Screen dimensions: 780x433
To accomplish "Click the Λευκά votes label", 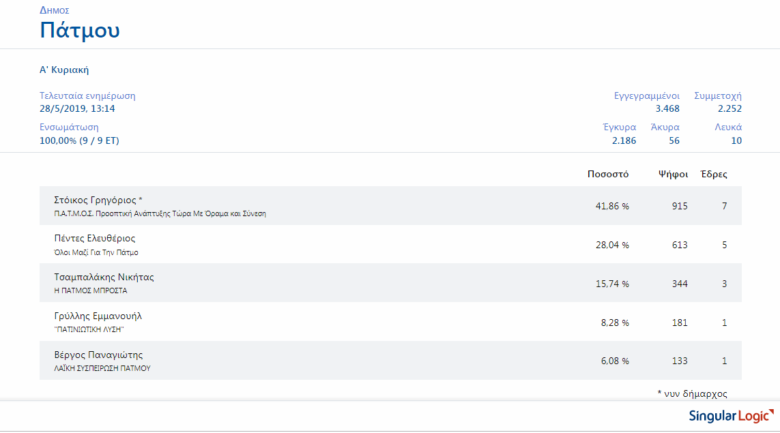I will (727, 128).
